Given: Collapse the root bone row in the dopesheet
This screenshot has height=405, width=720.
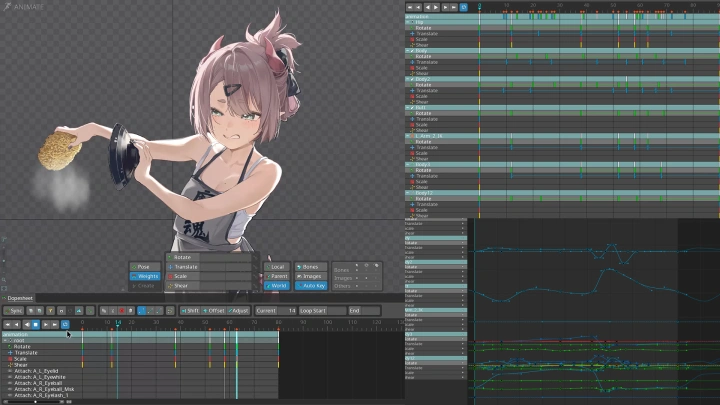Looking at the screenshot, I should point(5,341).
